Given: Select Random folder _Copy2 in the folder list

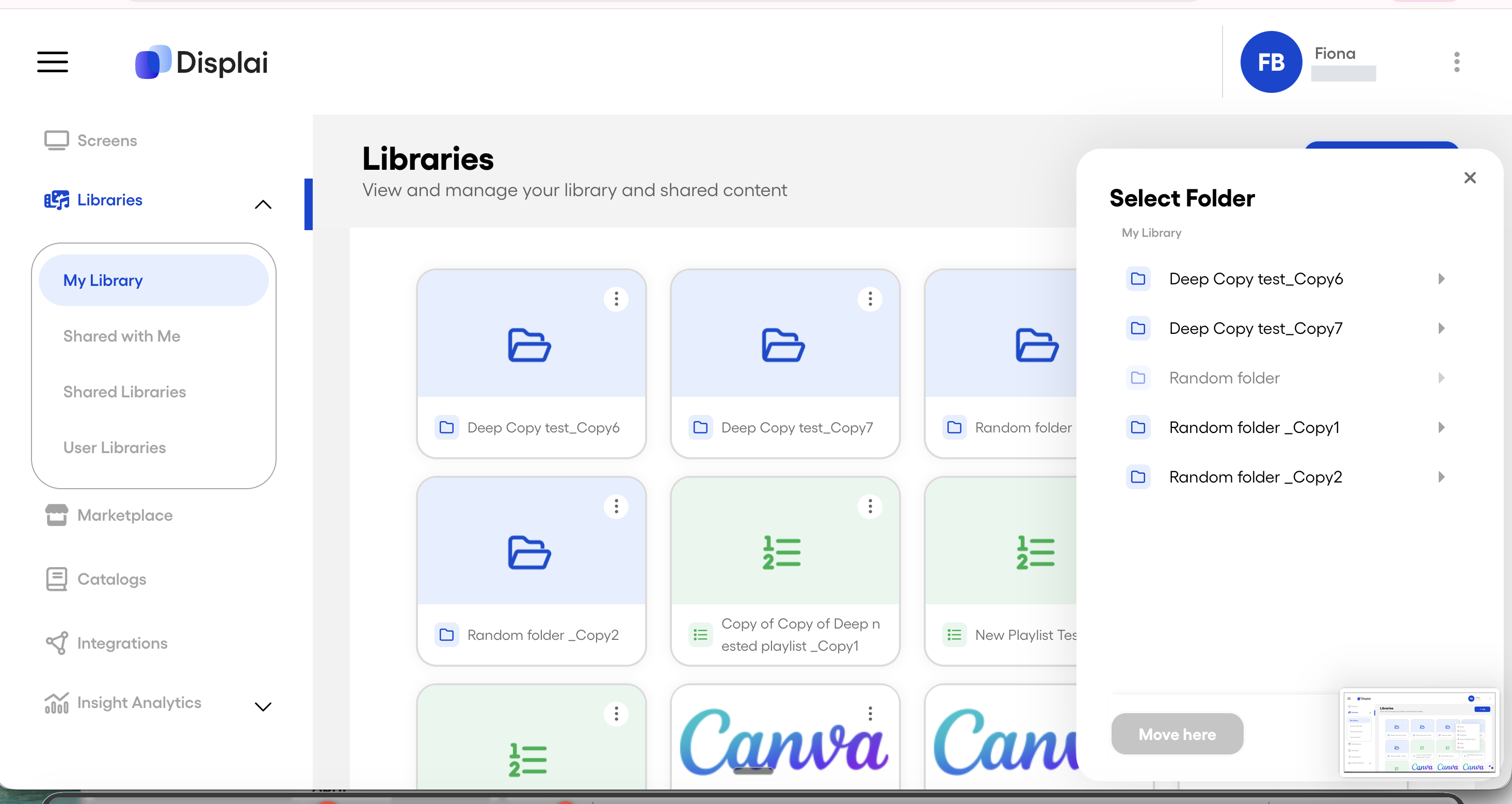Looking at the screenshot, I should click(x=1256, y=476).
